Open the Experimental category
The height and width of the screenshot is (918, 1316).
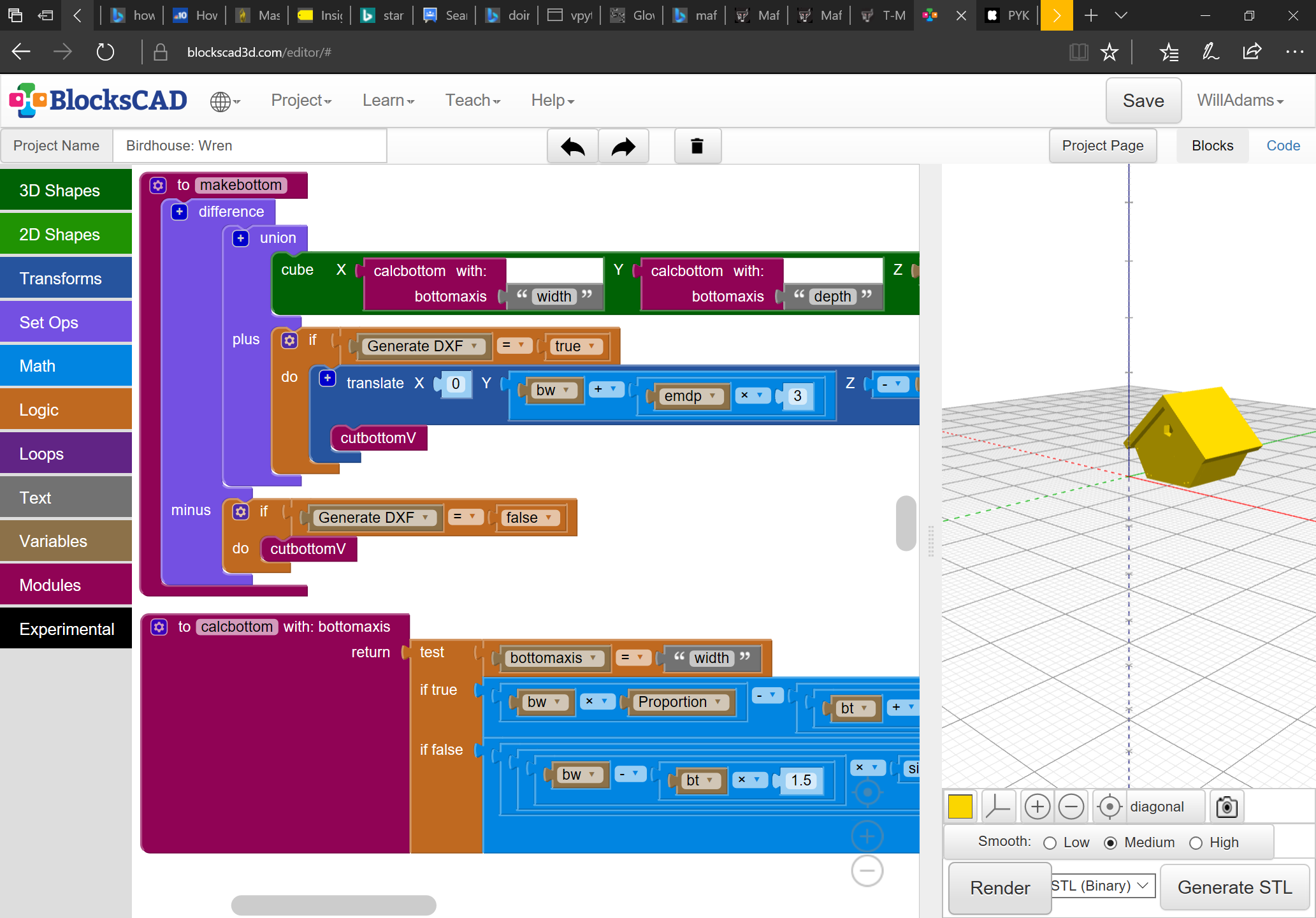coord(66,629)
